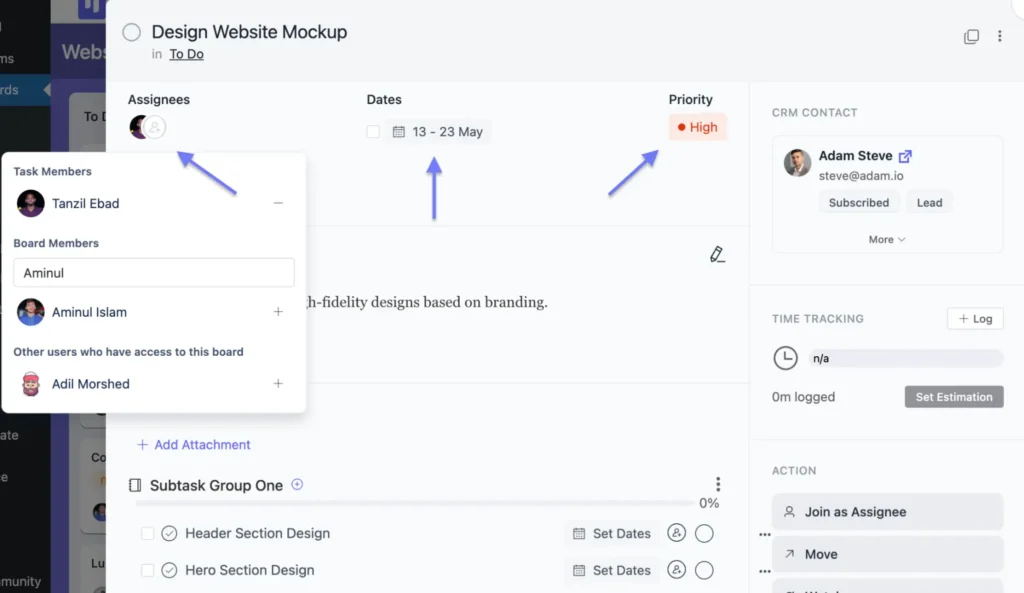Open Subtask Group One three-dot menu
The height and width of the screenshot is (593, 1024).
pos(717,484)
